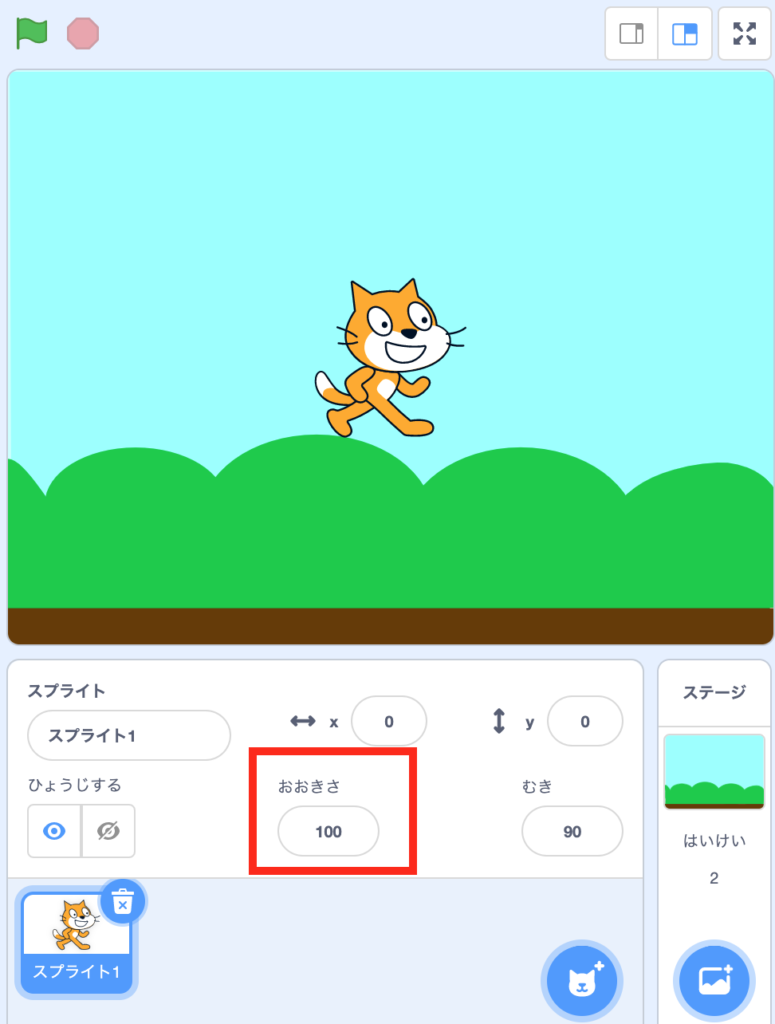Open the choose-a-backdrop button

(x=714, y=981)
